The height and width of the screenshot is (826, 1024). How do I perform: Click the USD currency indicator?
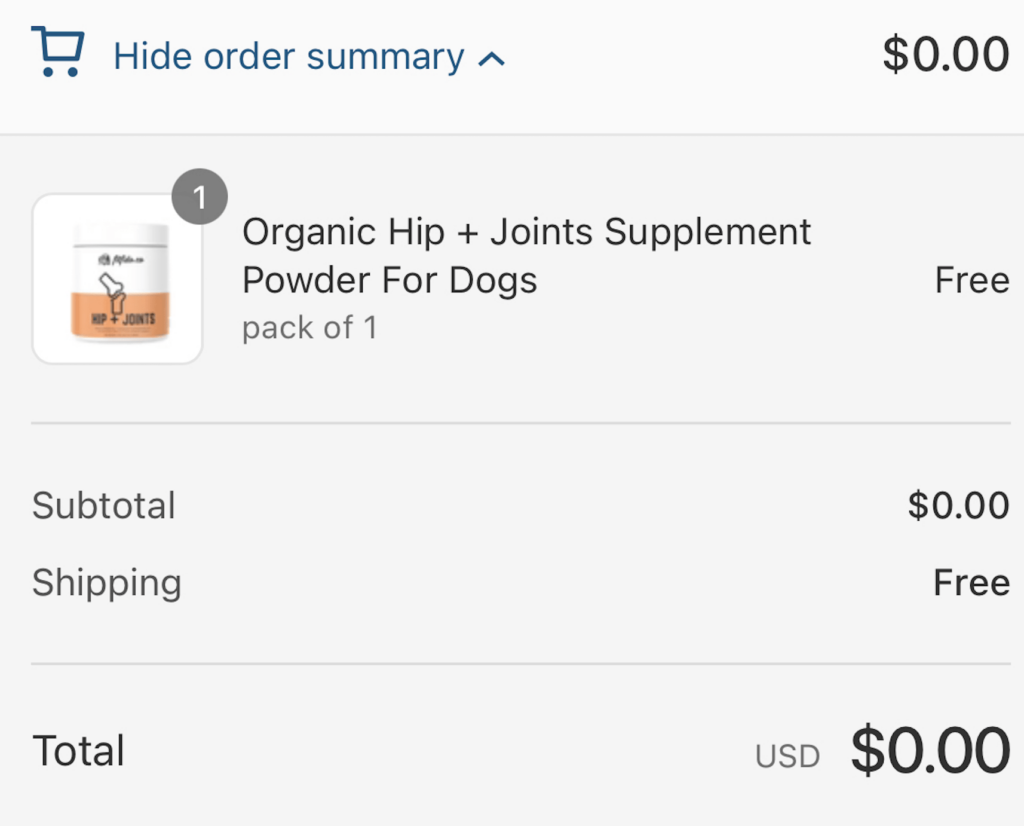coord(787,757)
